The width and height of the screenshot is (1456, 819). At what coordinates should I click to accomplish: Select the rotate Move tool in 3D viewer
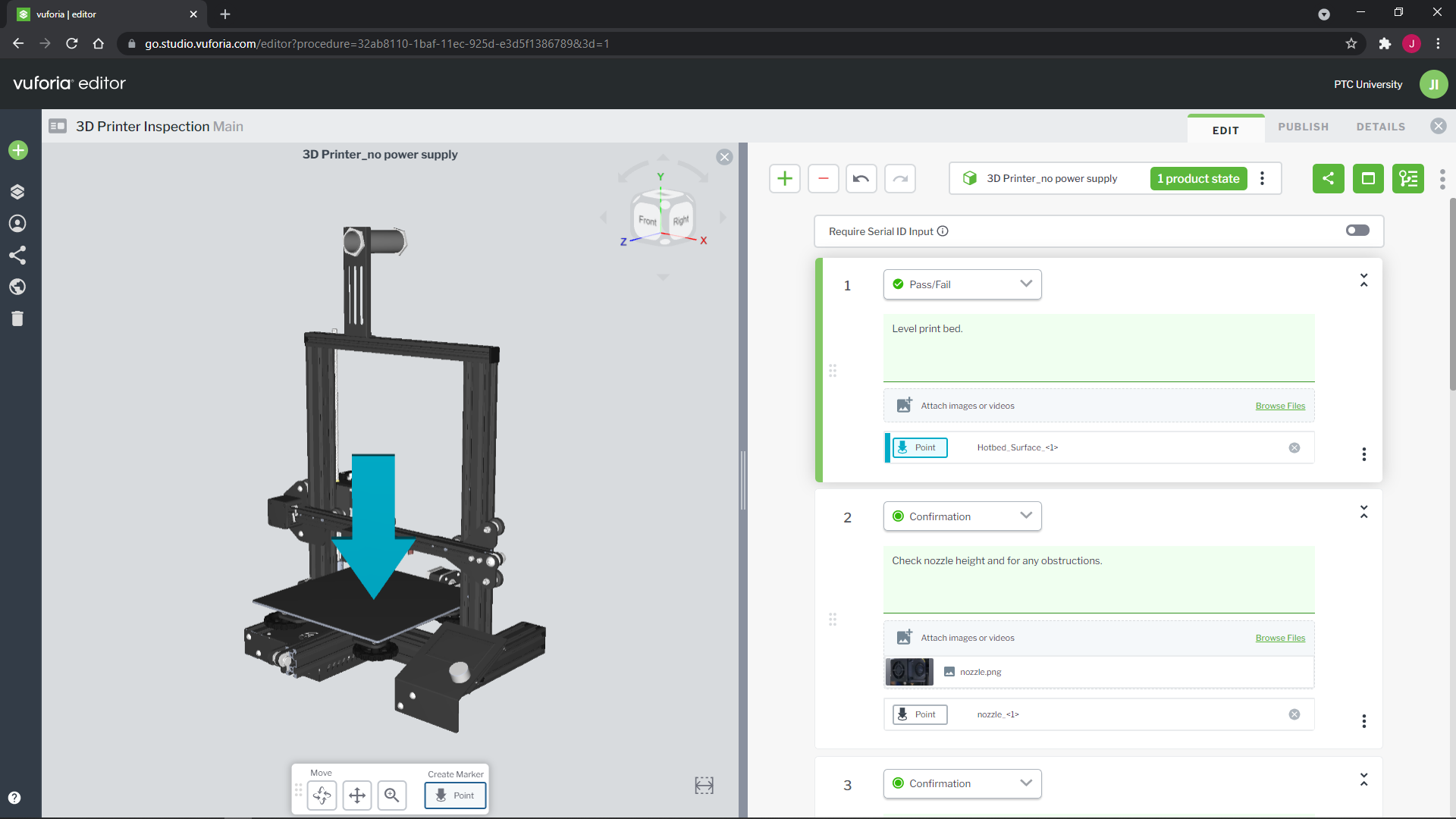click(322, 795)
